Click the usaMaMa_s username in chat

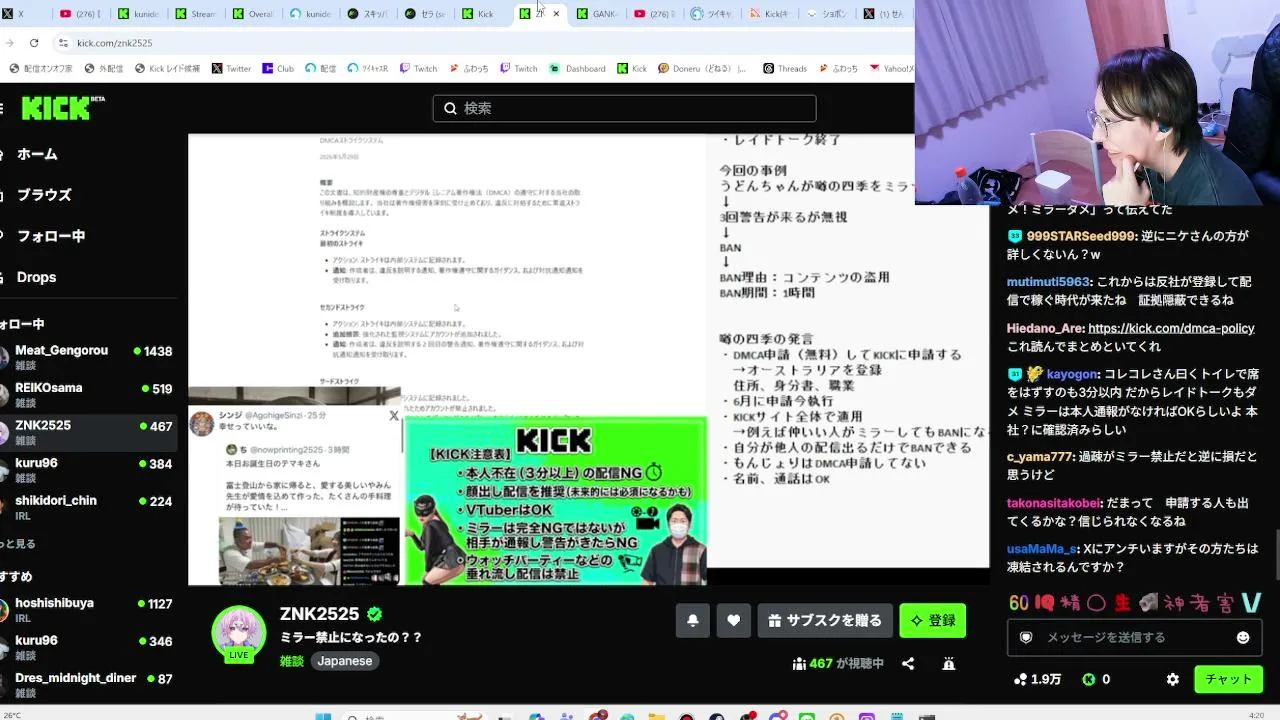[1042, 548]
